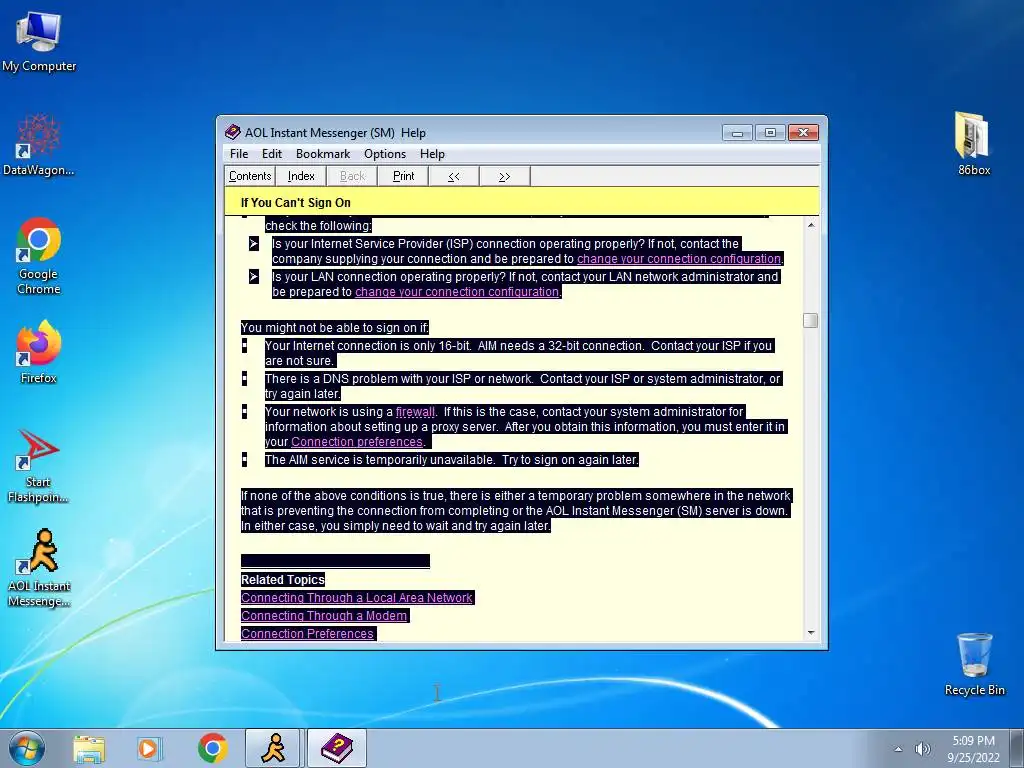
Task: Click the vertical scrollbar thumb
Action: tap(810, 321)
